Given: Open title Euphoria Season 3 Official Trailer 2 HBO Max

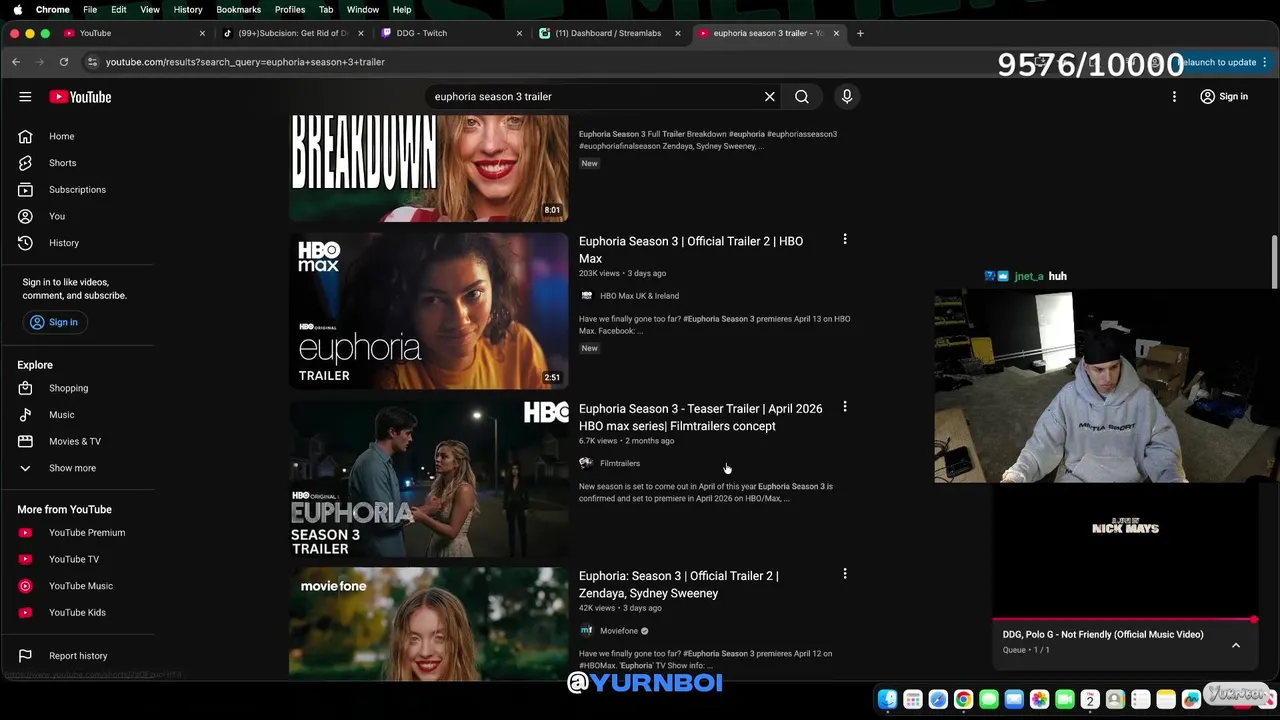Looking at the screenshot, I should (691, 250).
